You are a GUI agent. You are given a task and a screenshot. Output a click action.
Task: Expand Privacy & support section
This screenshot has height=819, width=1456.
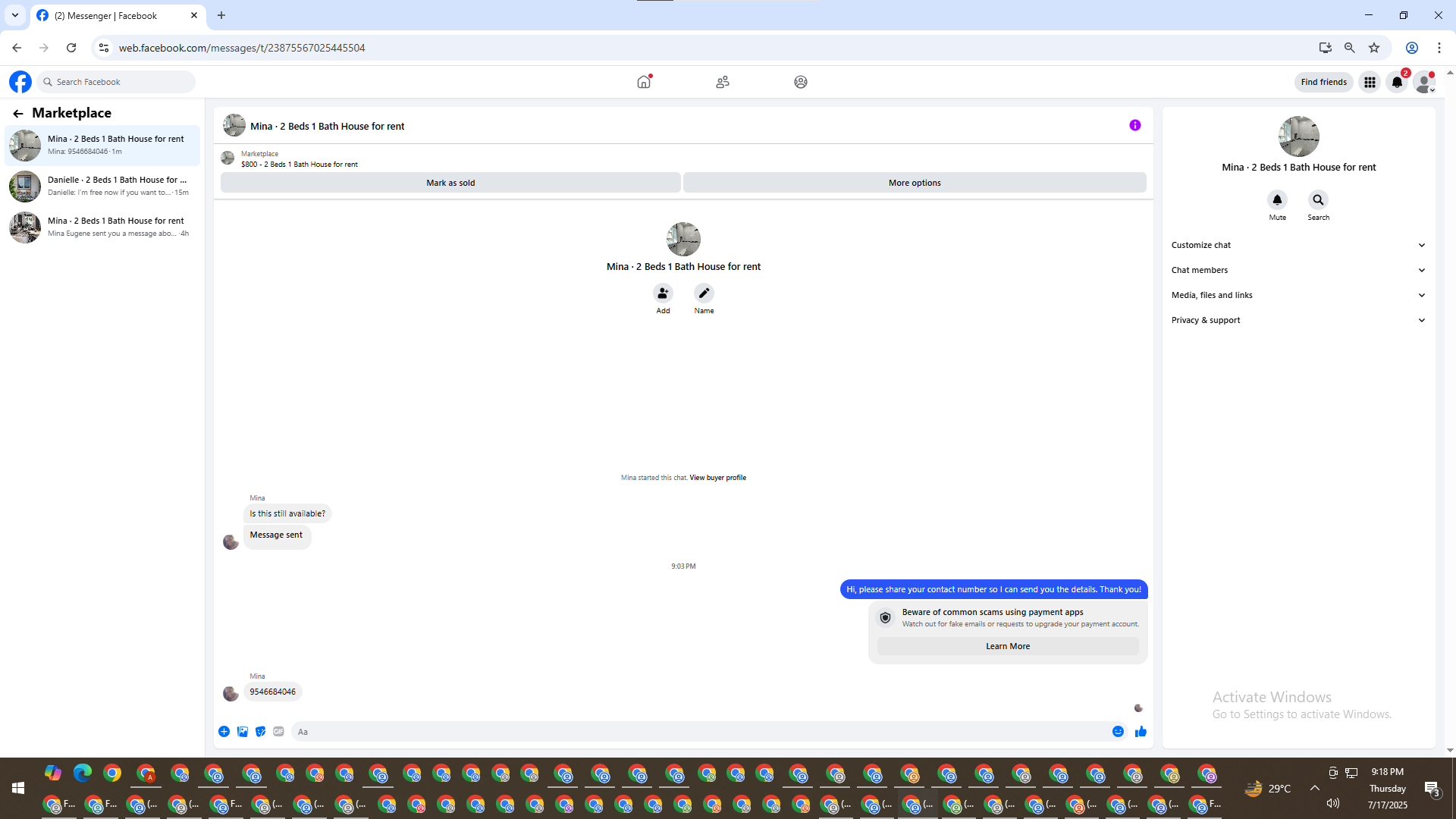tap(1298, 320)
